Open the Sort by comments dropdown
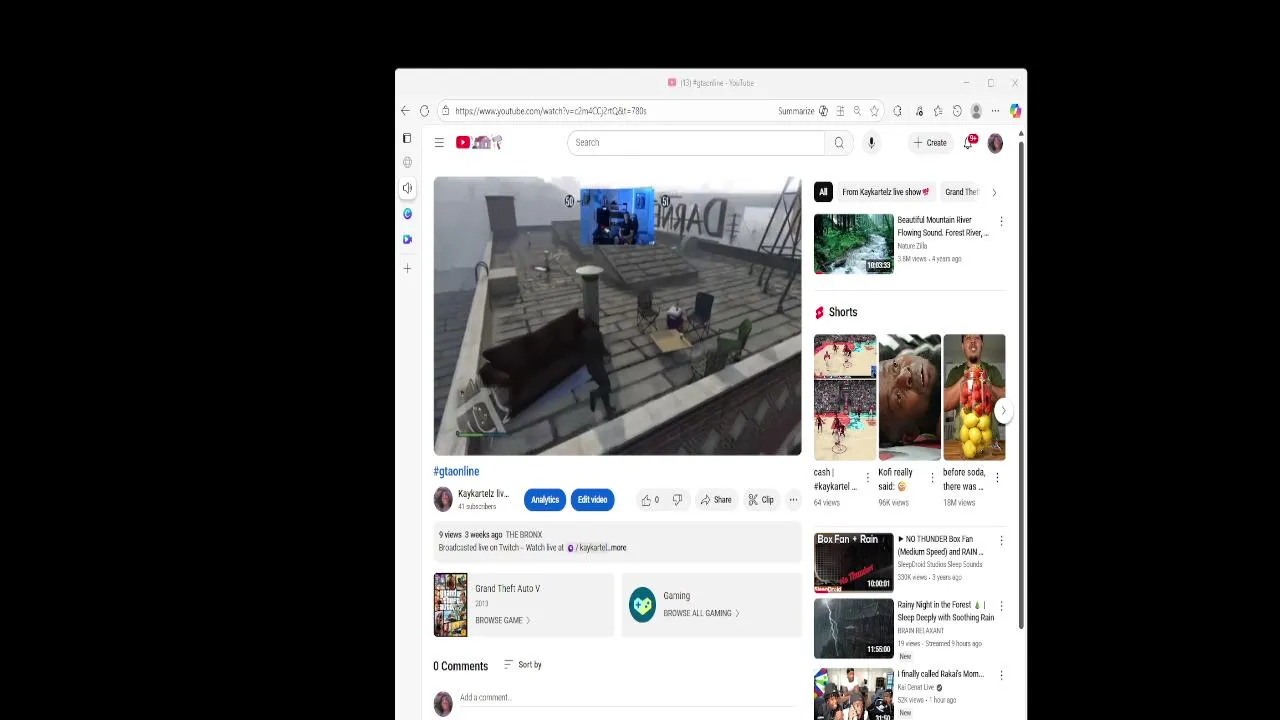Image resolution: width=1280 pixels, height=720 pixels. pos(523,665)
